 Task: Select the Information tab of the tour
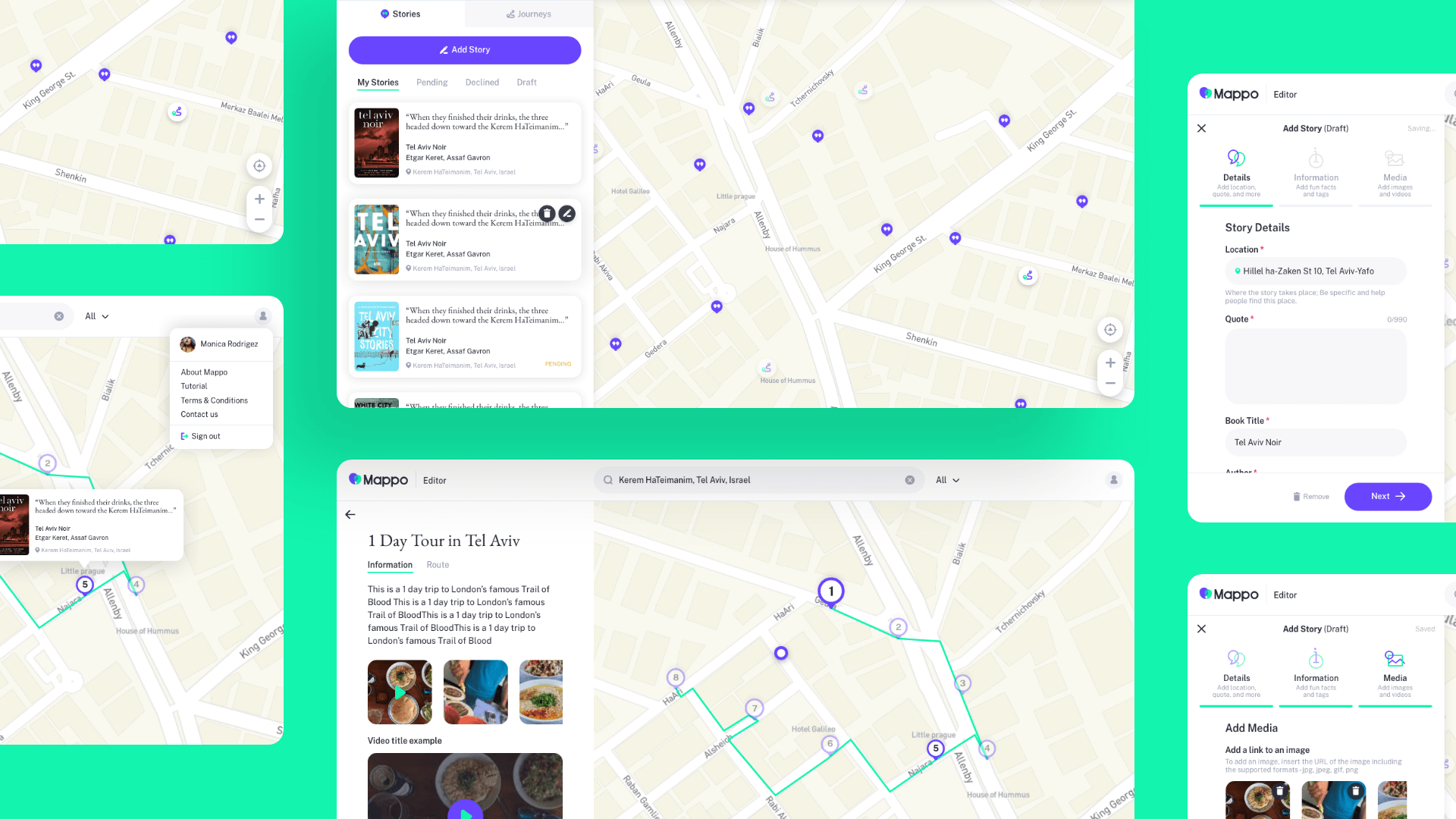click(x=390, y=565)
